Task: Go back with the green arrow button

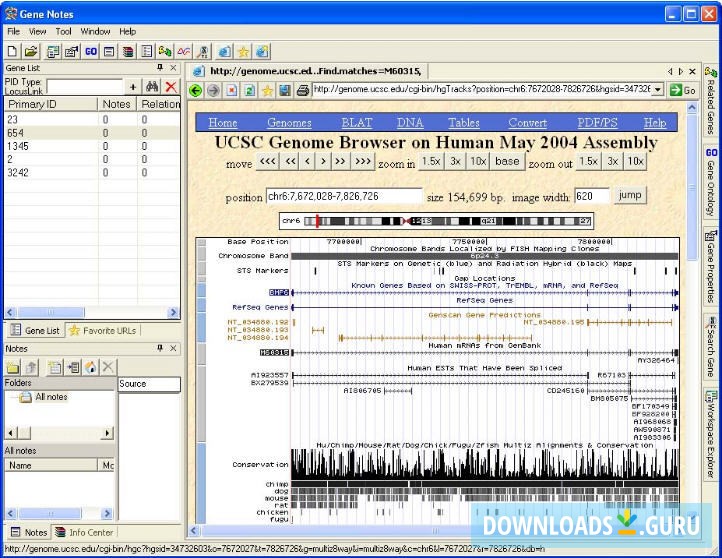Action: coord(196,90)
